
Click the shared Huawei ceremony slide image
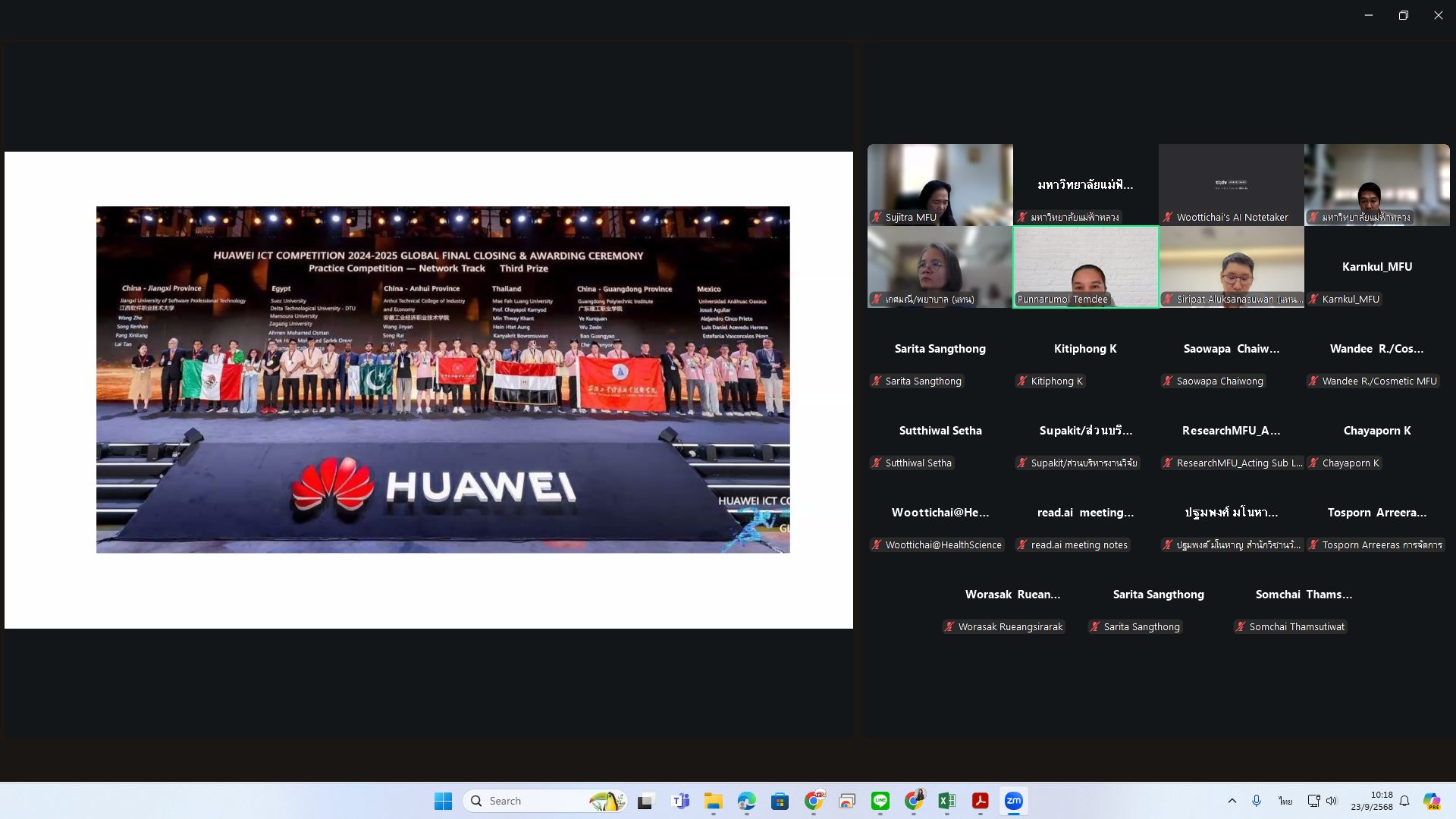442,379
